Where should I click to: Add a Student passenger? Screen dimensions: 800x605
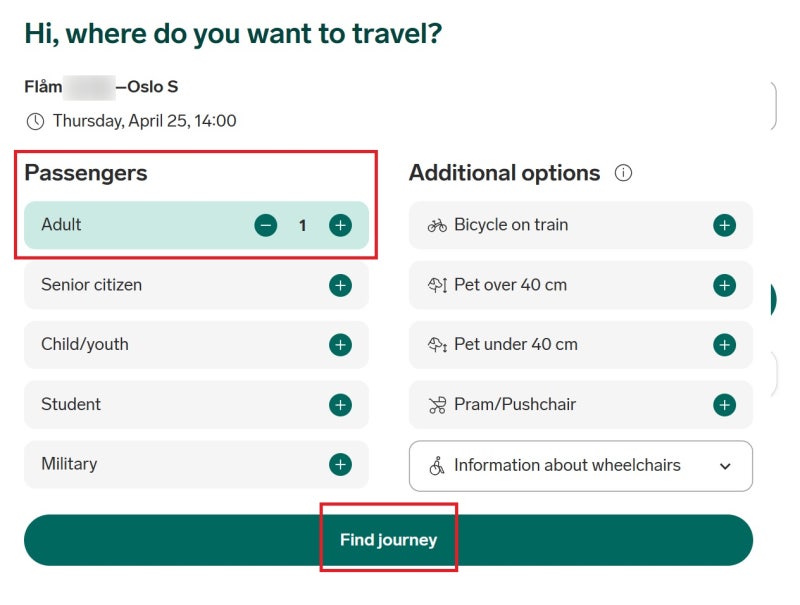tap(340, 405)
